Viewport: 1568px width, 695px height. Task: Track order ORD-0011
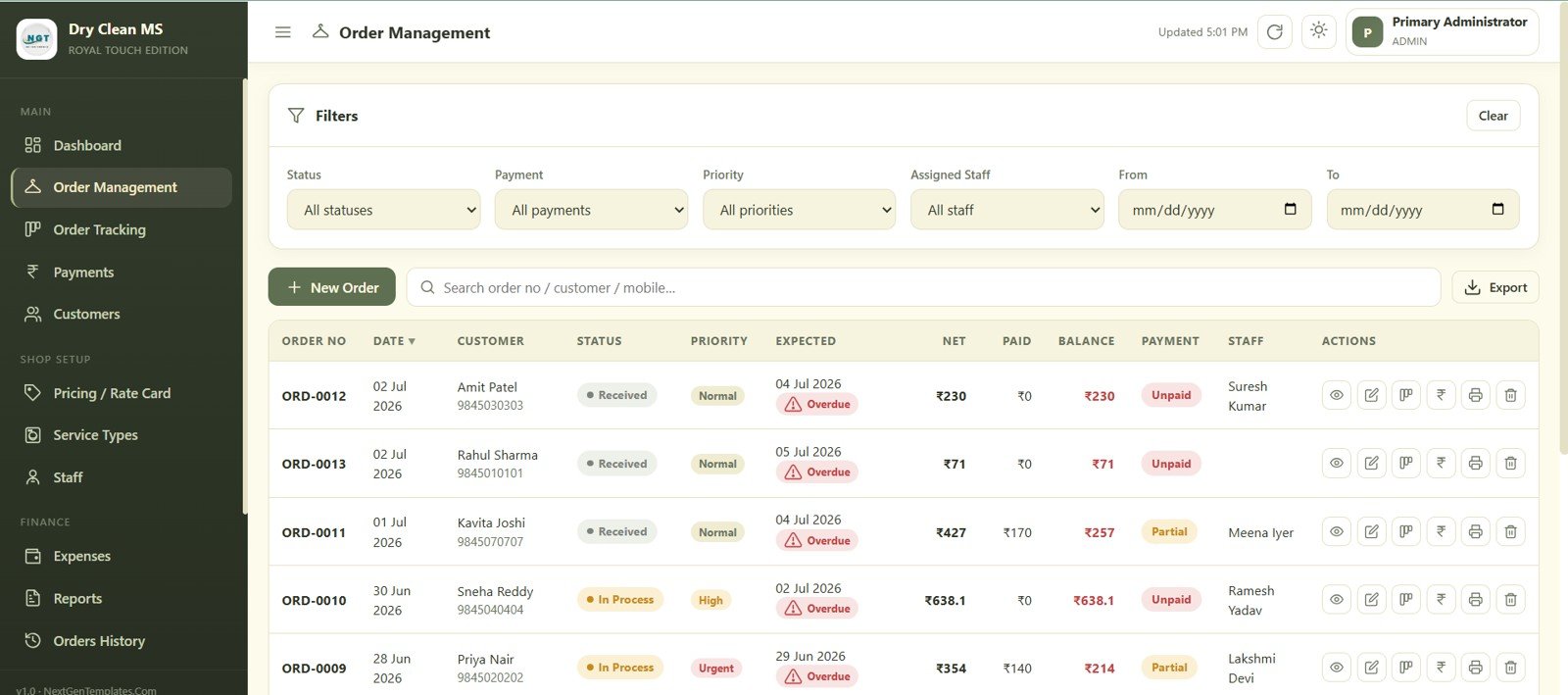pyautogui.click(x=1406, y=531)
